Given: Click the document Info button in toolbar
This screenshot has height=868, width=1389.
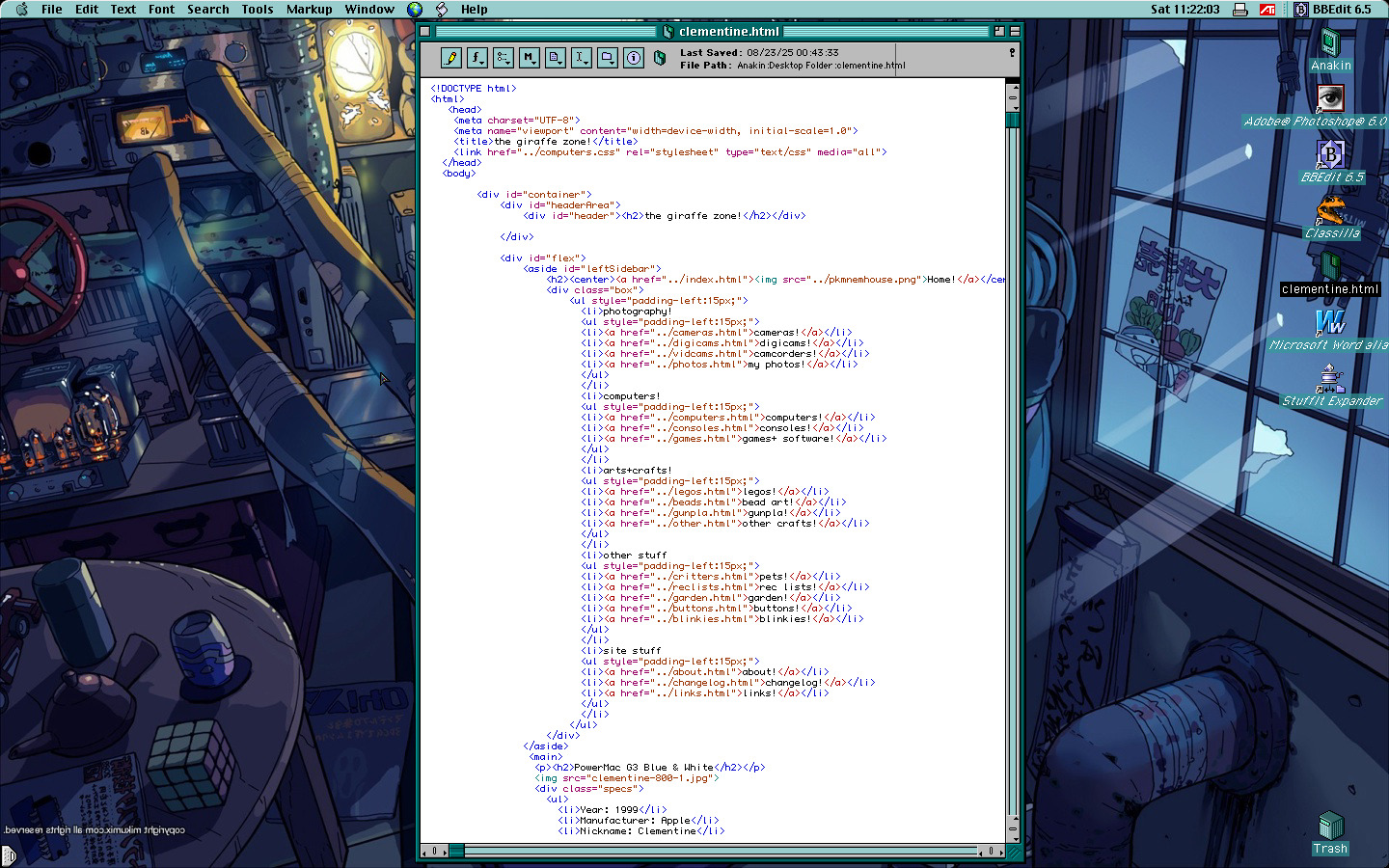Looking at the screenshot, I should (x=634, y=58).
